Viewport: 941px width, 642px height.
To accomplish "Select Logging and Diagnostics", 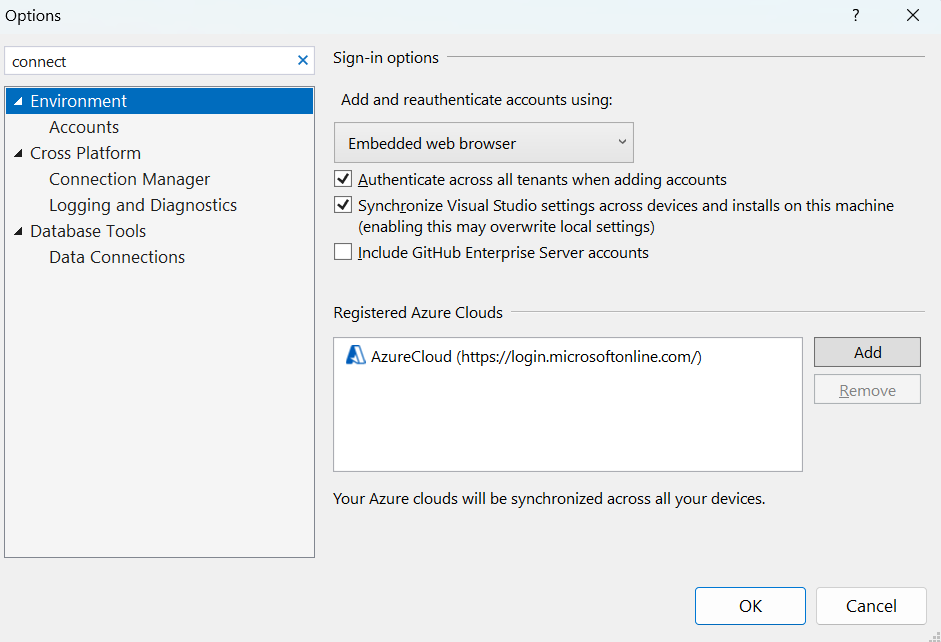I will 142,205.
